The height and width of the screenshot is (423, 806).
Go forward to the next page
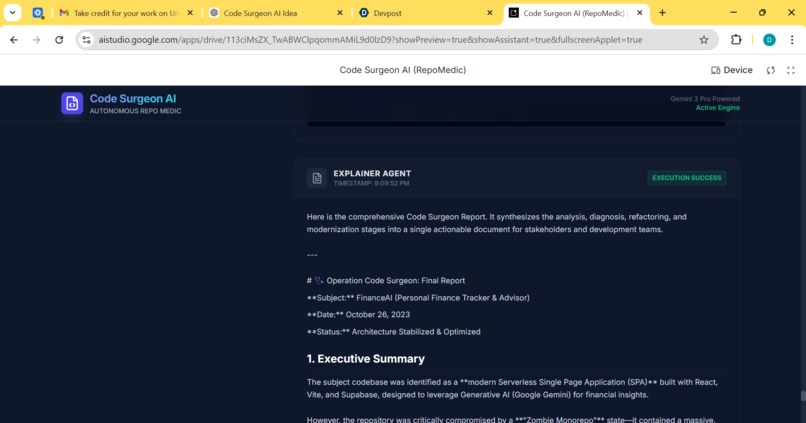click(x=36, y=40)
